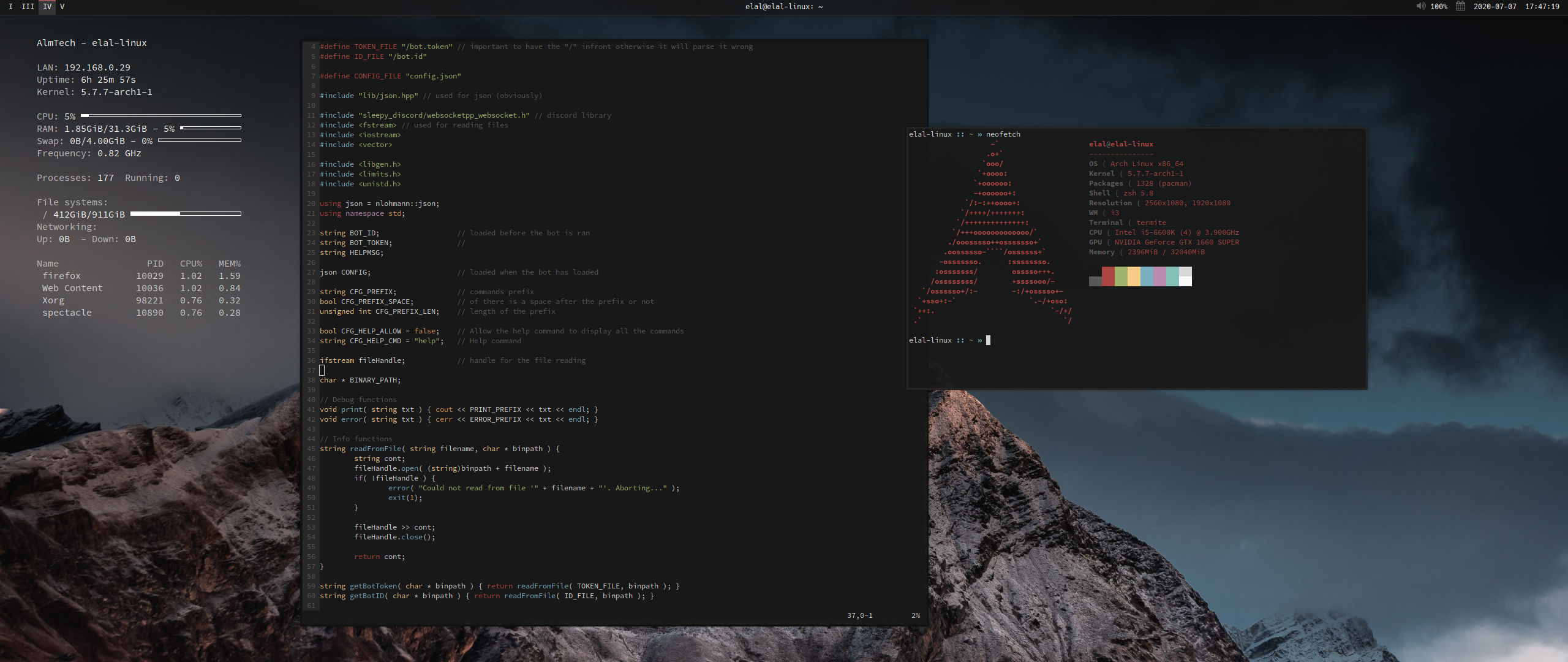Click the teal color block in neofetch

pos(1172,276)
